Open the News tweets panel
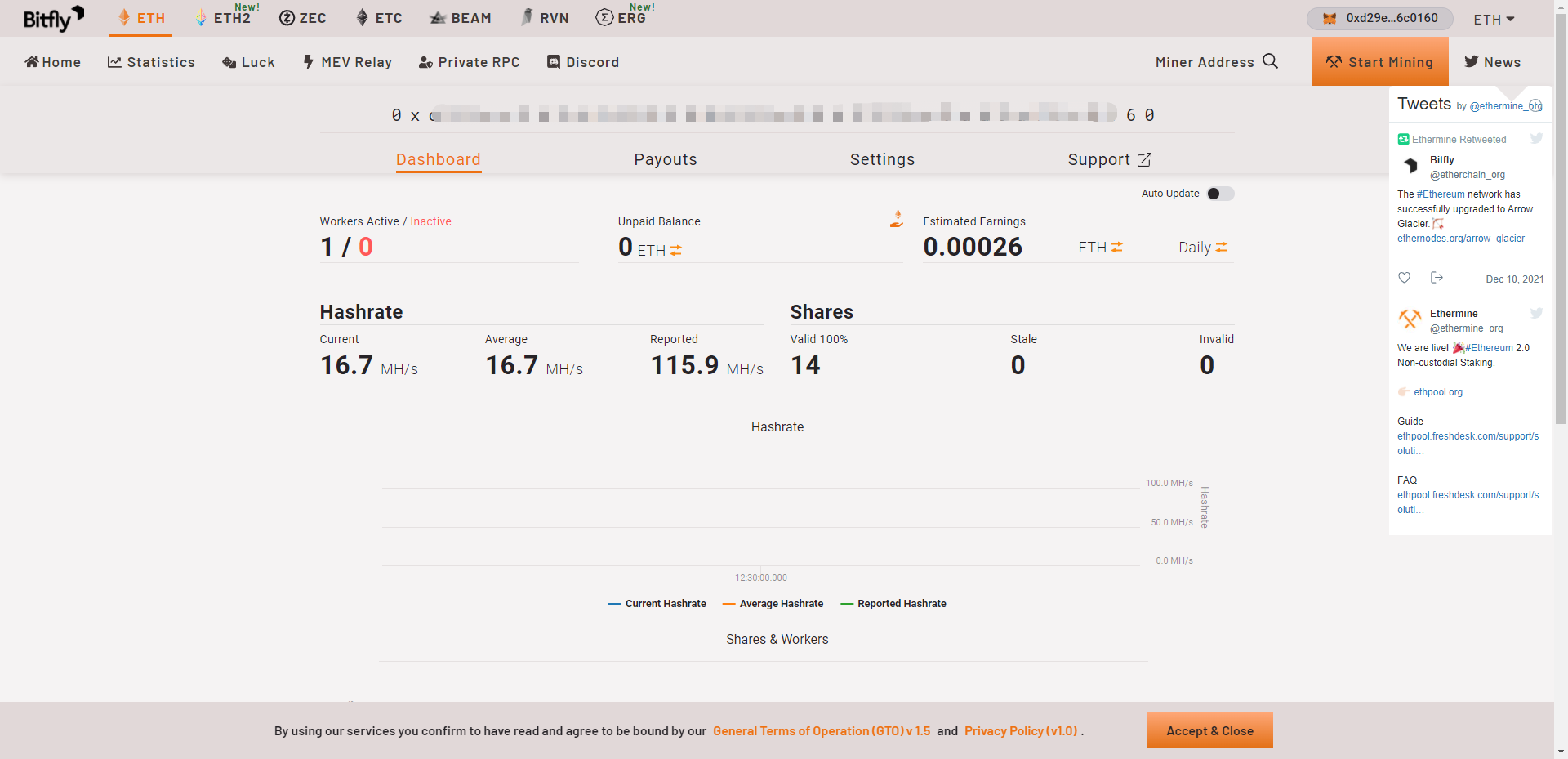Screen dimensions: 1568x759 [x=1492, y=62]
